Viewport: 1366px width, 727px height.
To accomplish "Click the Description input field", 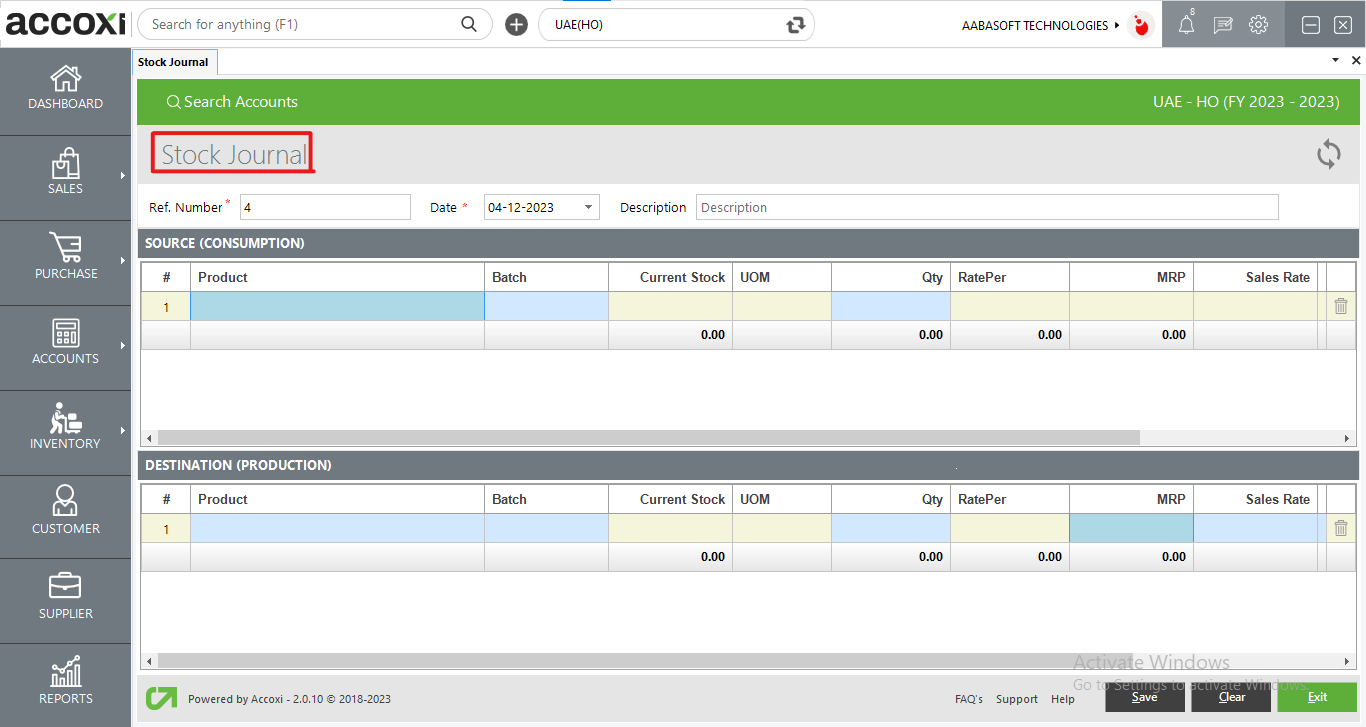I will coord(986,208).
